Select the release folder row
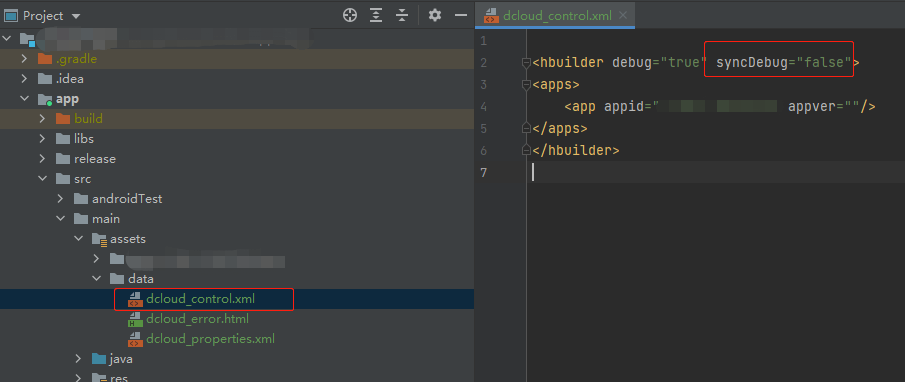 (x=237, y=159)
